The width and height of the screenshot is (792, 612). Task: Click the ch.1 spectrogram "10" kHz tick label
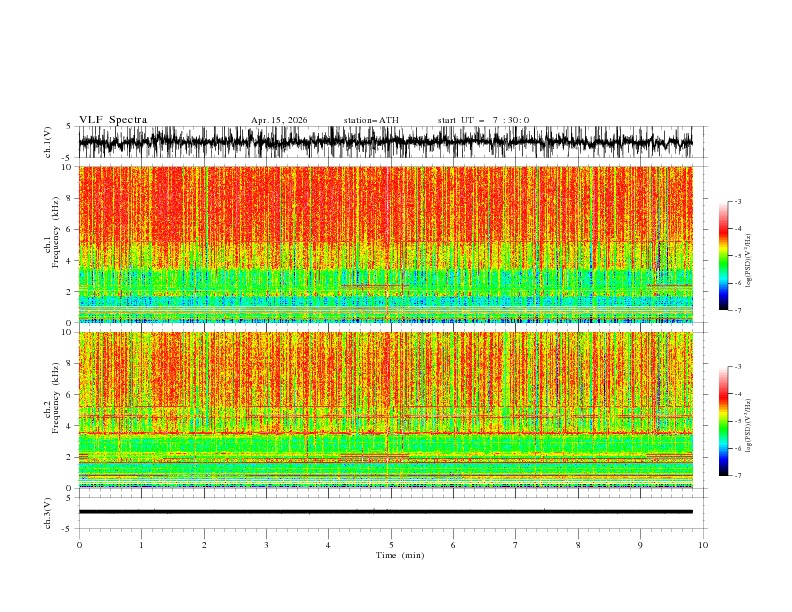coord(67,167)
